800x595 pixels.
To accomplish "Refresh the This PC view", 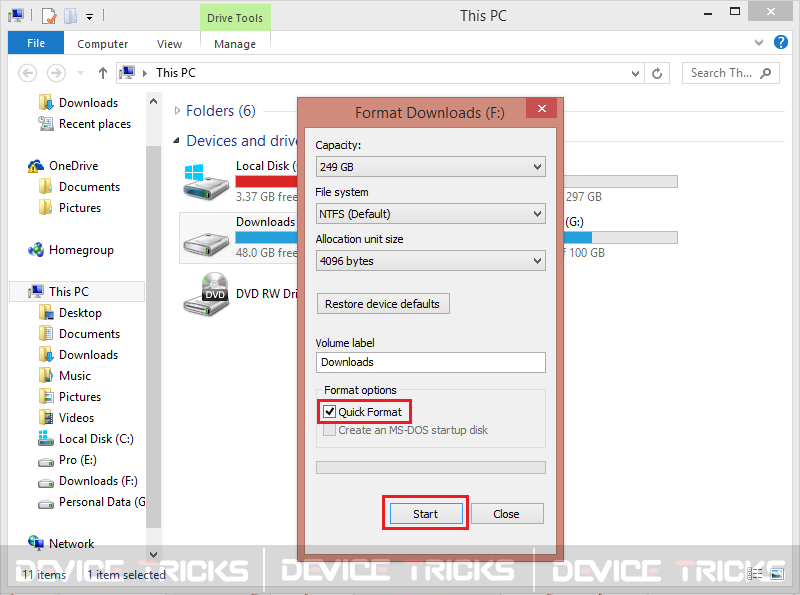I will (x=657, y=73).
